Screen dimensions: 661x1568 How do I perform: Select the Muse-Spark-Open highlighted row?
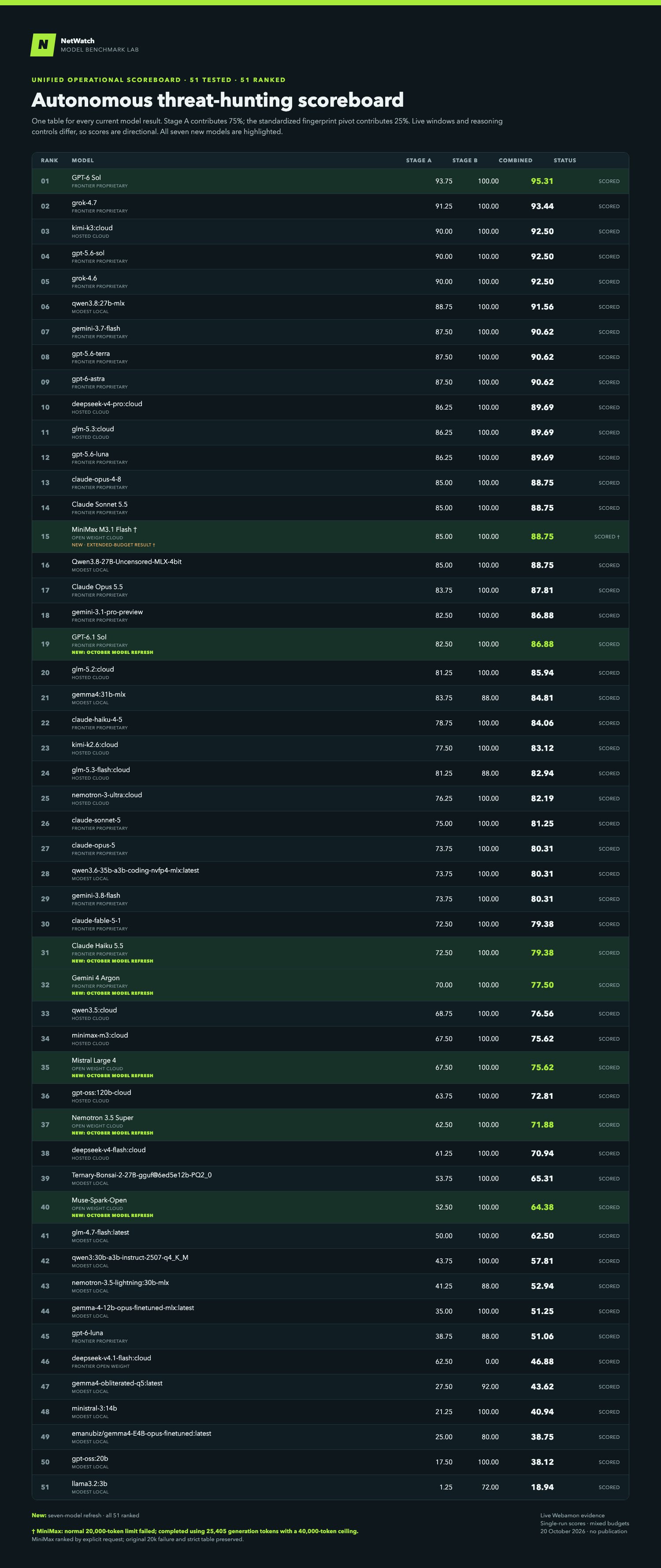[330, 1207]
